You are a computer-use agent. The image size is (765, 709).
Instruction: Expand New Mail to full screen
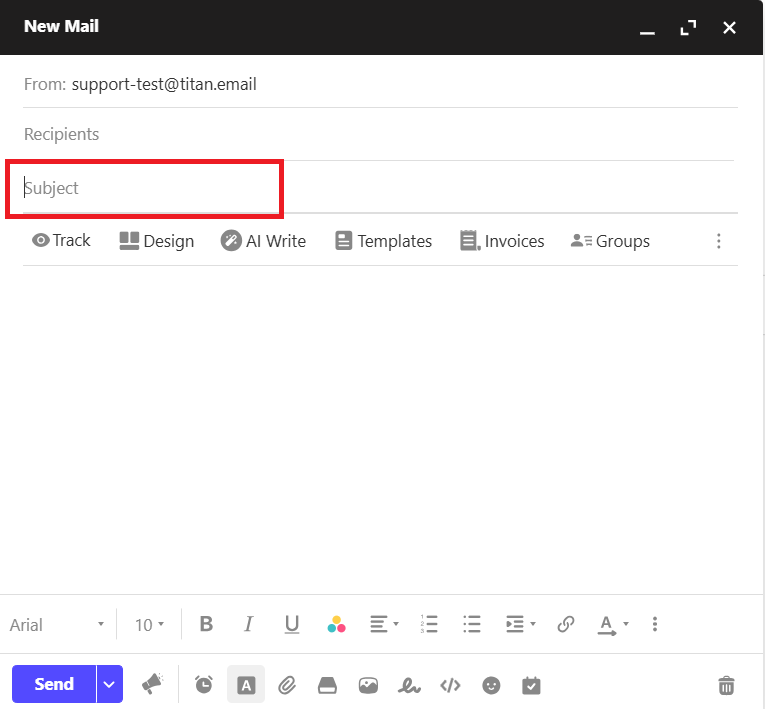pyautogui.click(x=688, y=28)
